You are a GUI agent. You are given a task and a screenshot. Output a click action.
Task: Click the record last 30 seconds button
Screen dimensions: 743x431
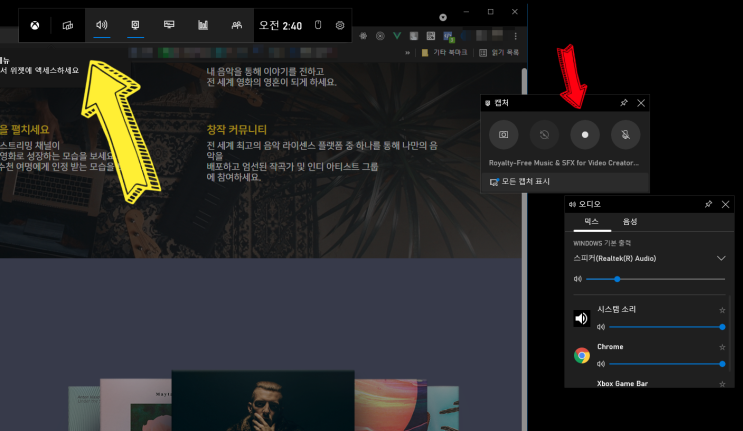click(544, 135)
